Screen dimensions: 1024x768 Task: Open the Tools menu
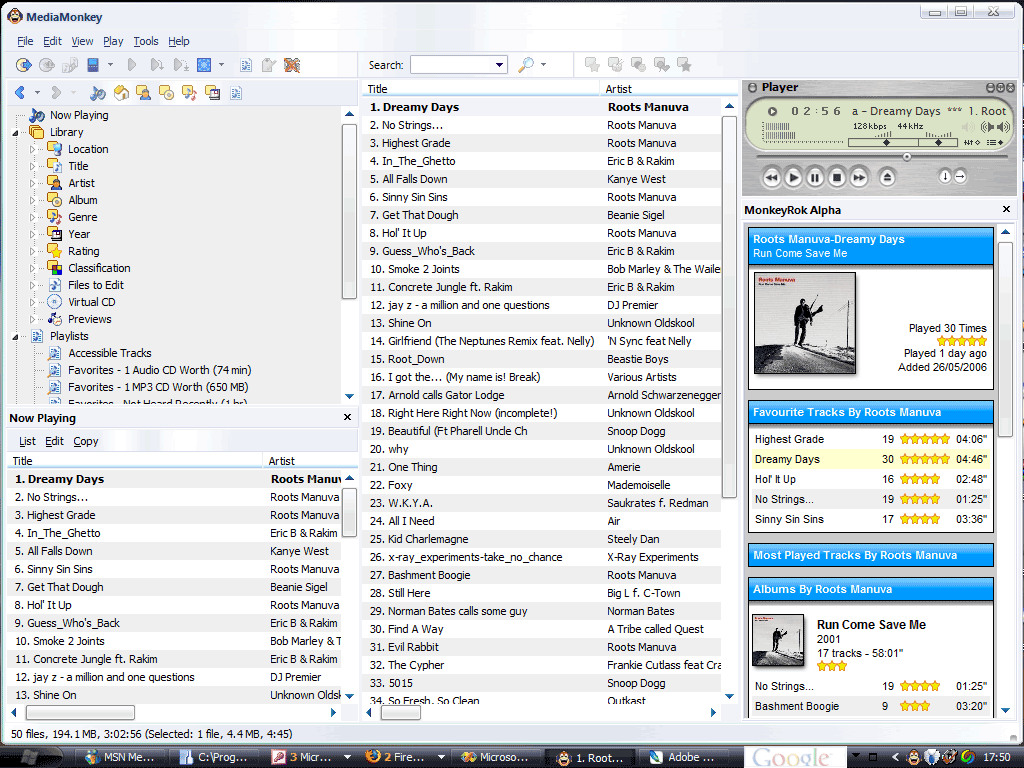146,41
